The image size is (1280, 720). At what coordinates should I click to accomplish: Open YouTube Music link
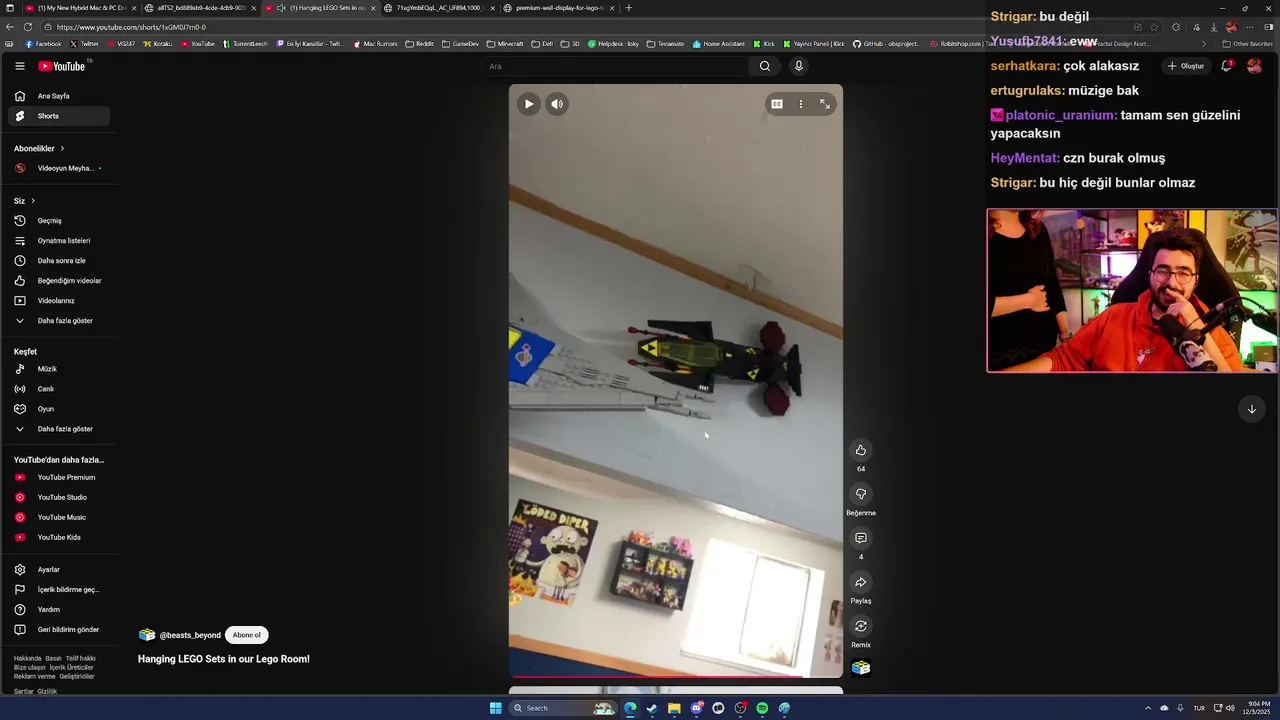pyautogui.click(x=59, y=517)
